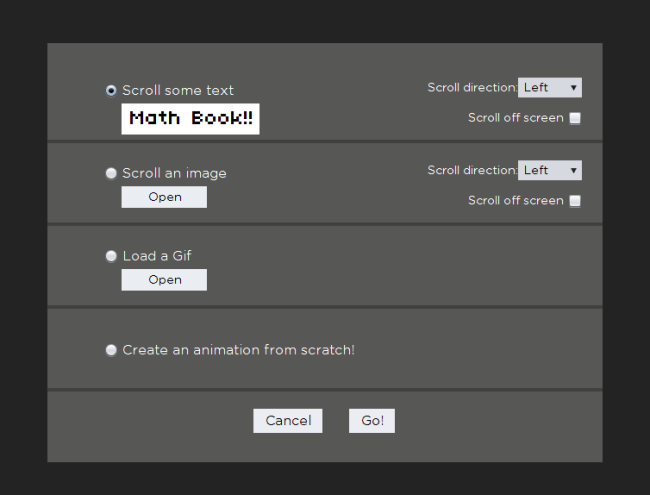Click the 'Math Book!!' text input field
The width and height of the screenshot is (650, 495).
190,119
